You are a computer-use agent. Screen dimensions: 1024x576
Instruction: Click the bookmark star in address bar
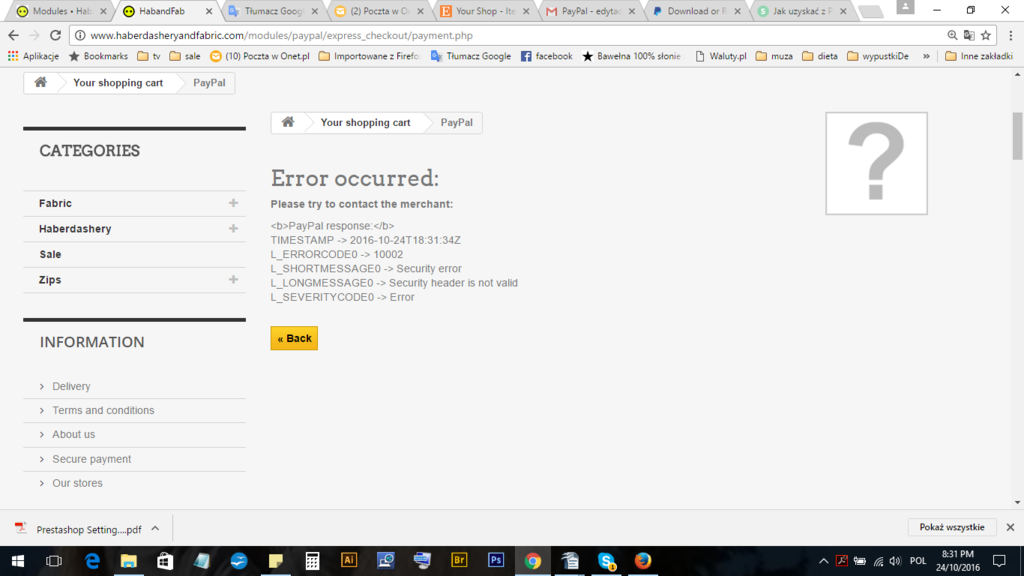tap(986, 35)
